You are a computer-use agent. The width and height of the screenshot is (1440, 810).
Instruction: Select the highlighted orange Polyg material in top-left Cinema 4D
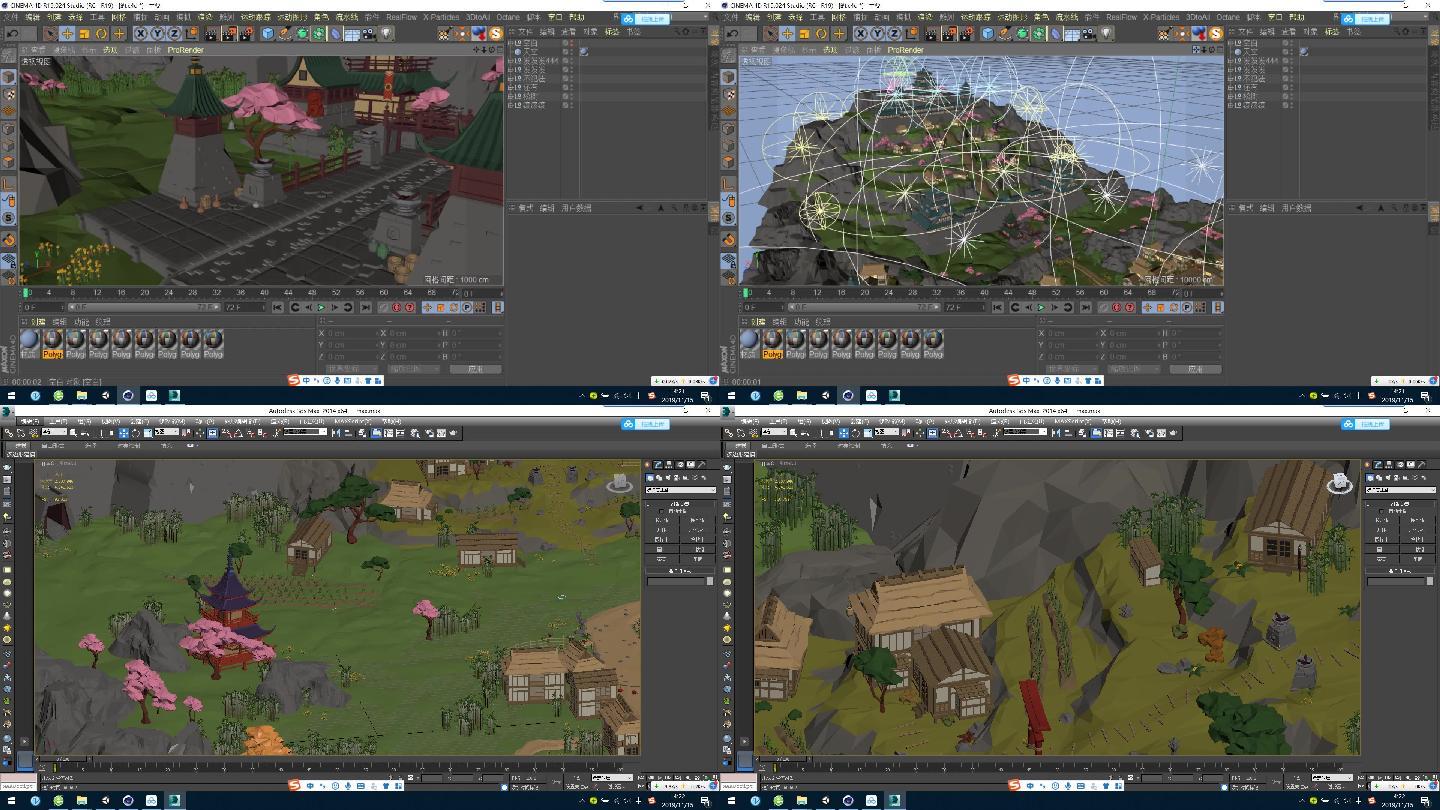[52, 342]
